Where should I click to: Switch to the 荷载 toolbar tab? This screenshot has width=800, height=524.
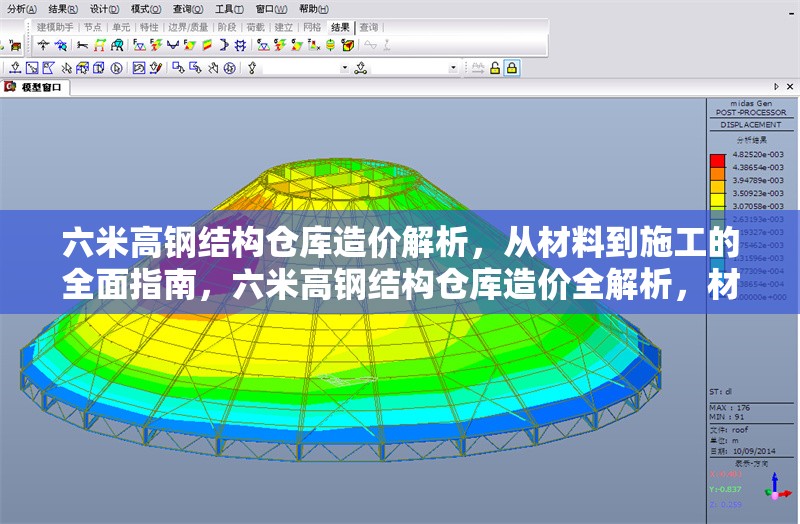coord(255,27)
